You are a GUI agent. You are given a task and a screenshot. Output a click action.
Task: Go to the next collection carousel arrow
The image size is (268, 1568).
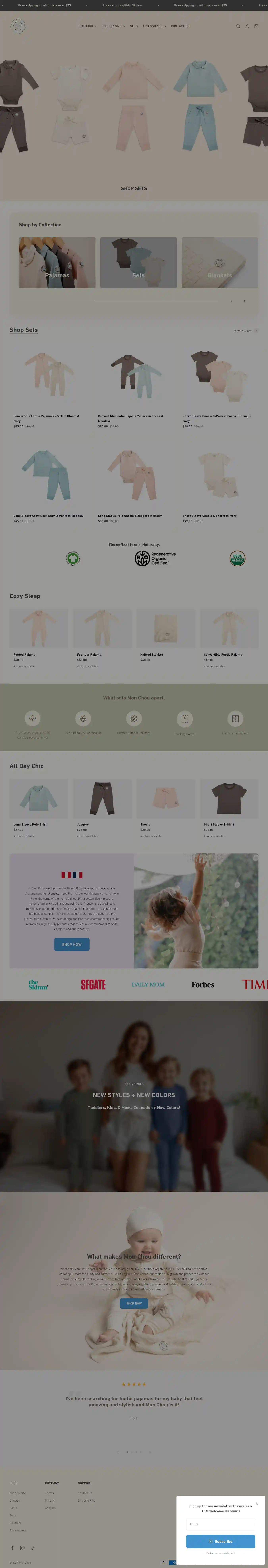tap(244, 301)
